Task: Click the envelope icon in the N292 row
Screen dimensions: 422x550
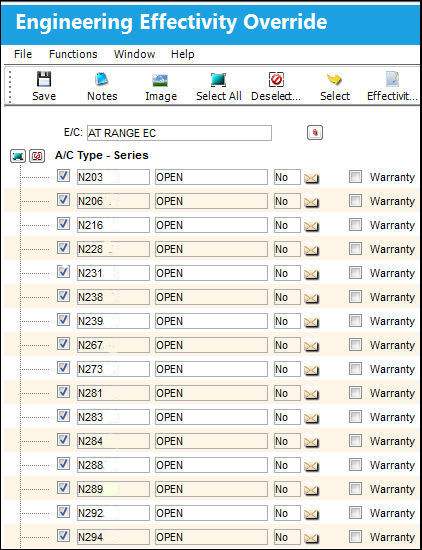Action: (311, 515)
